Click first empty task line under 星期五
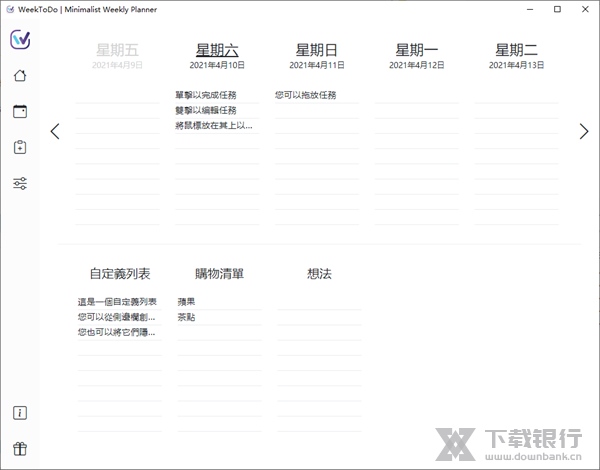 pos(117,96)
